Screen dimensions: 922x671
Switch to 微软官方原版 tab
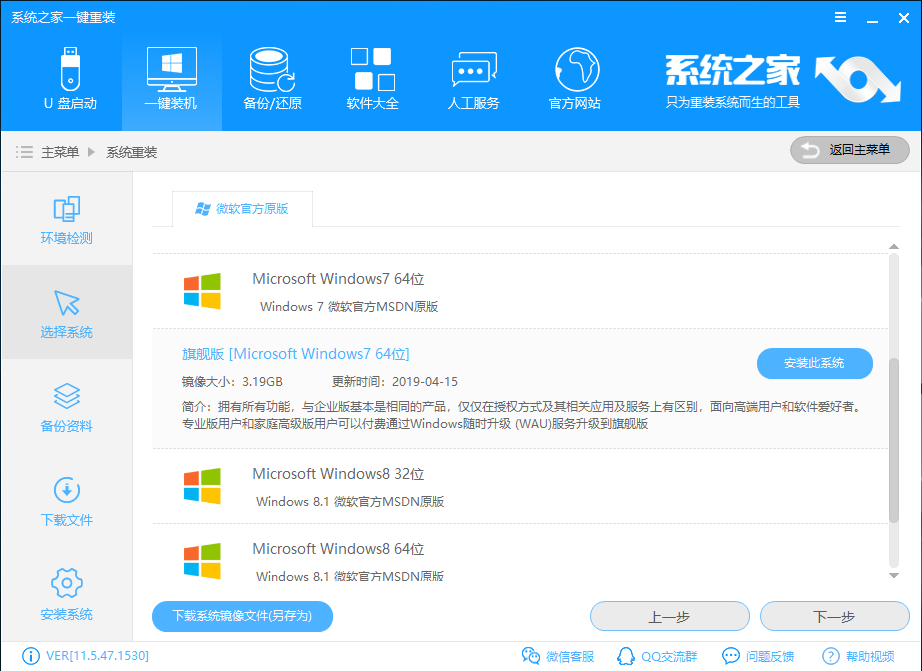pyautogui.click(x=242, y=209)
